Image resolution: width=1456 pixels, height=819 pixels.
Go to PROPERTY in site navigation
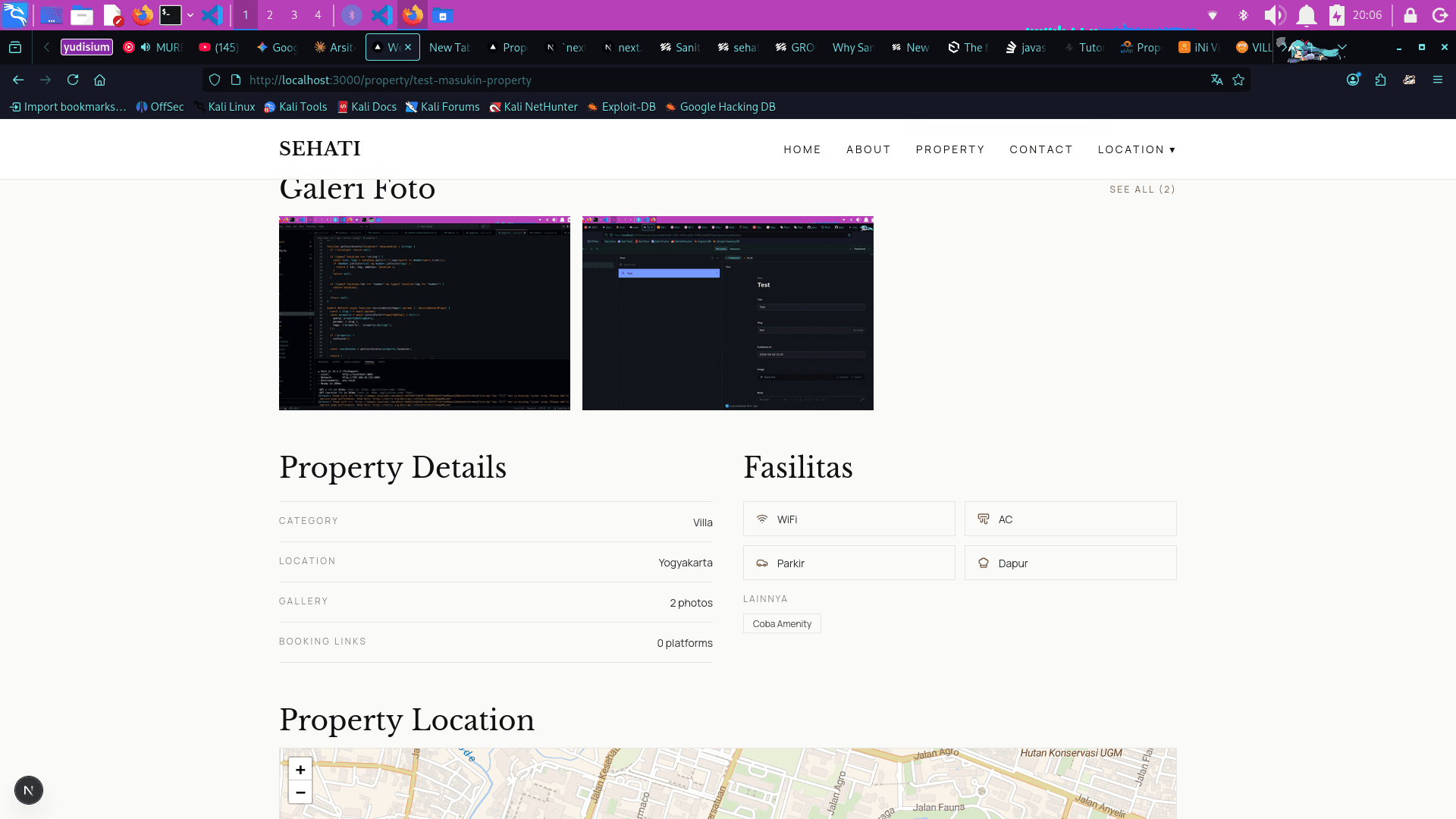(950, 149)
